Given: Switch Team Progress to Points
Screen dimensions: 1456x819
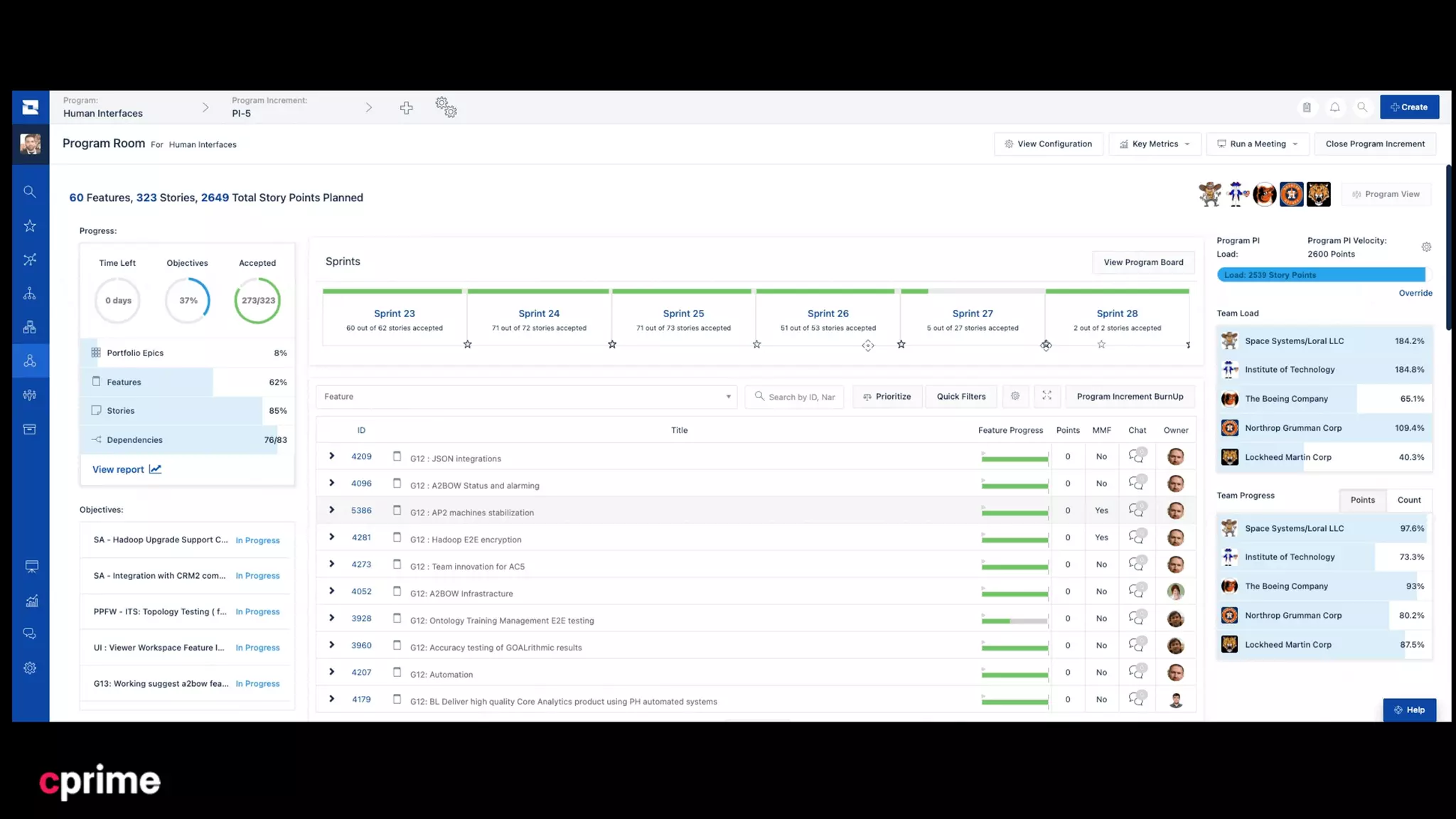Looking at the screenshot, I should click(1362, 500).
